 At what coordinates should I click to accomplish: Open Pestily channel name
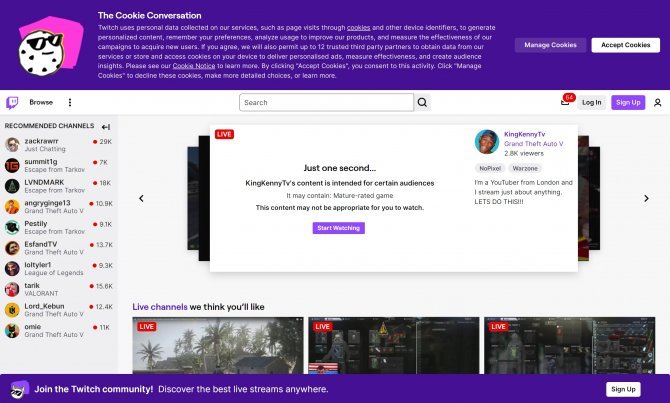35,224
